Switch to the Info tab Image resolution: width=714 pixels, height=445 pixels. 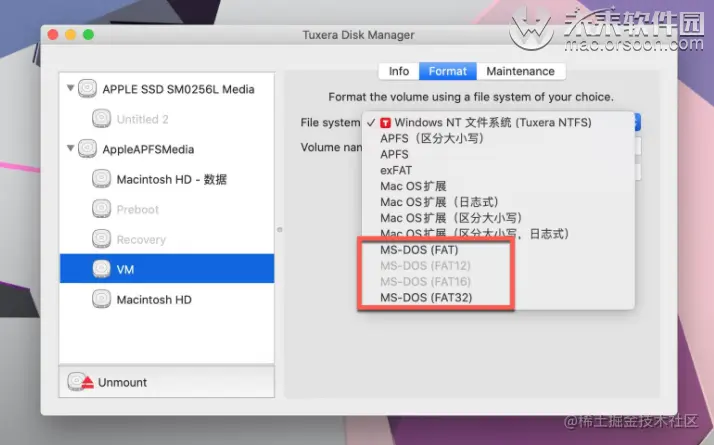[x=398, y=71]
